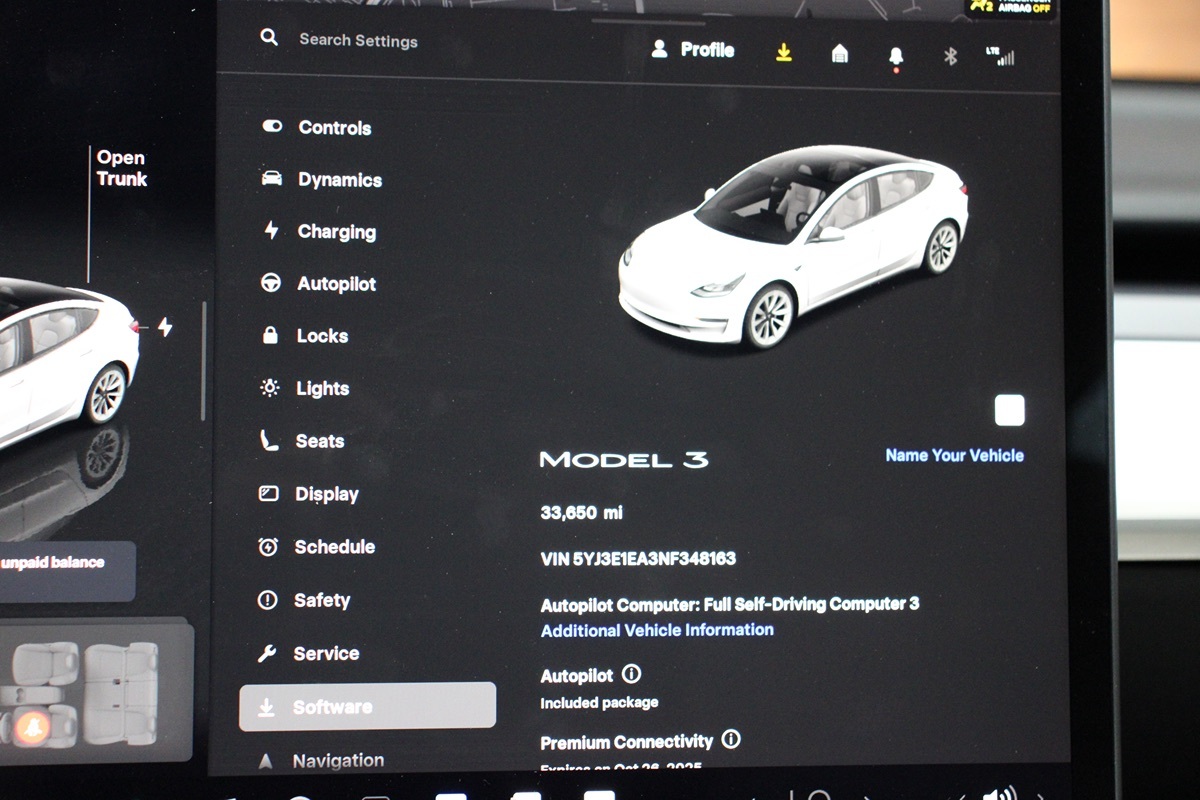This screenshot has width=1200, height=800.
Task: Open Additional Vehicle Information
Action: pyautogui.click(x=656, y=630)
